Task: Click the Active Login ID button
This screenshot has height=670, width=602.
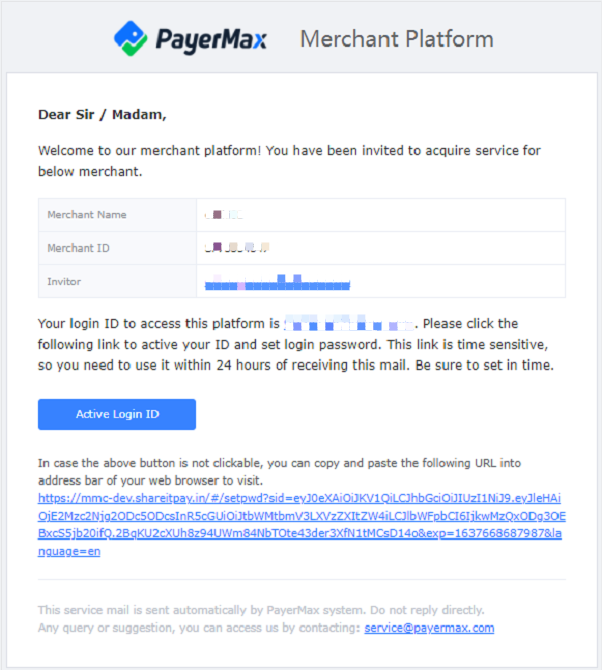Action: click(117, 414)
